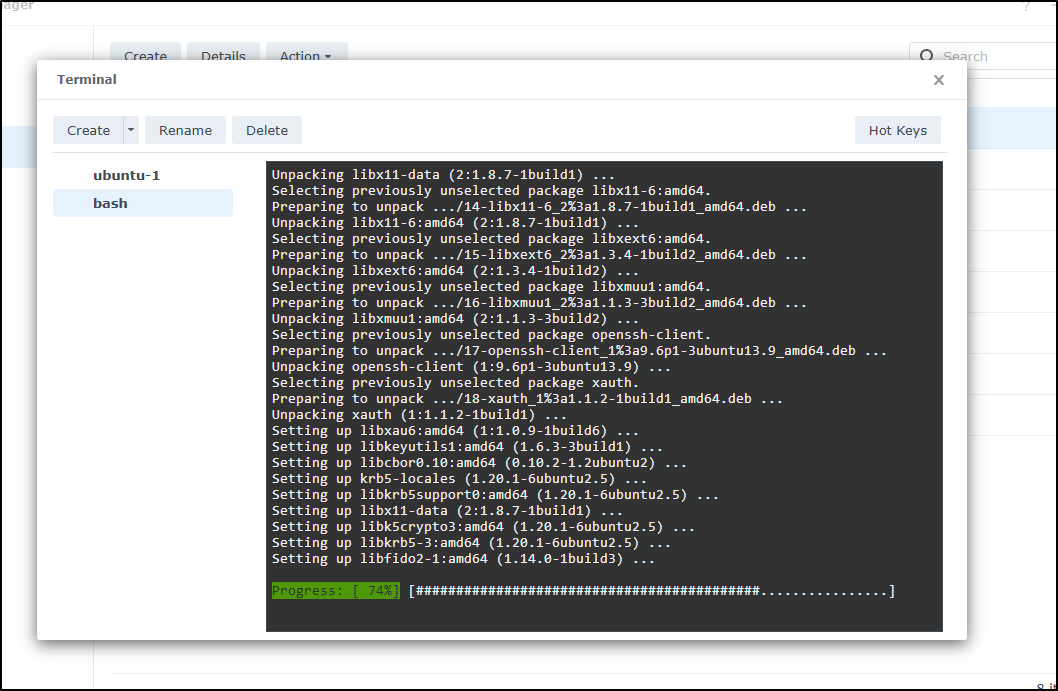This screenshot has width=1058, height=691.
Task: Open the Hot Keys menu
Action: tap(897, 130)
